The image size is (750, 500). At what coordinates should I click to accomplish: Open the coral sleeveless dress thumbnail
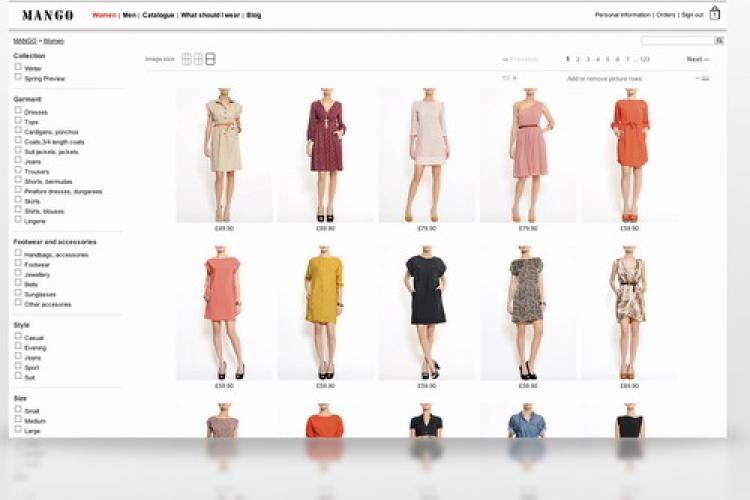[x=224, y=313]
